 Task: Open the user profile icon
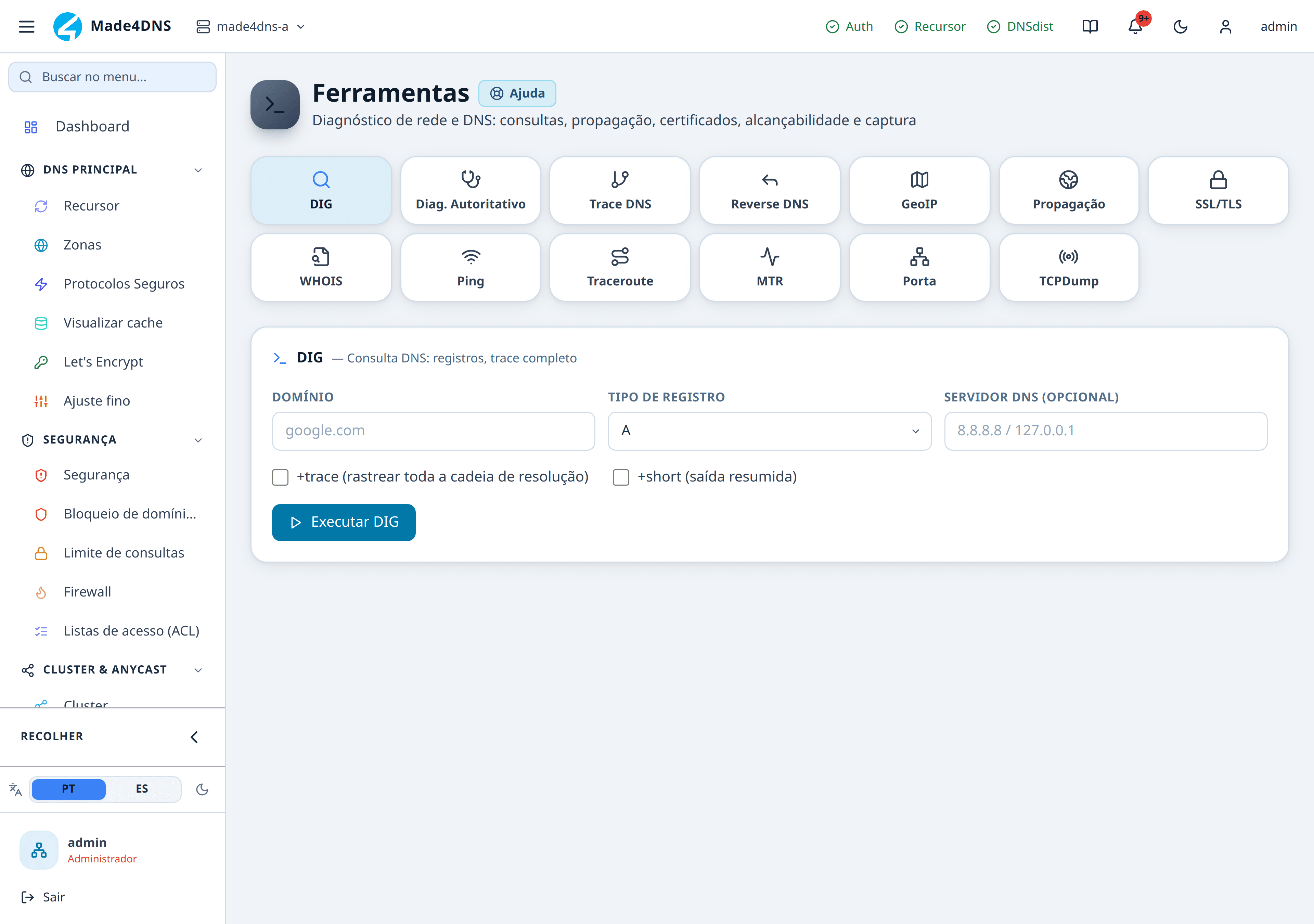1225,26
